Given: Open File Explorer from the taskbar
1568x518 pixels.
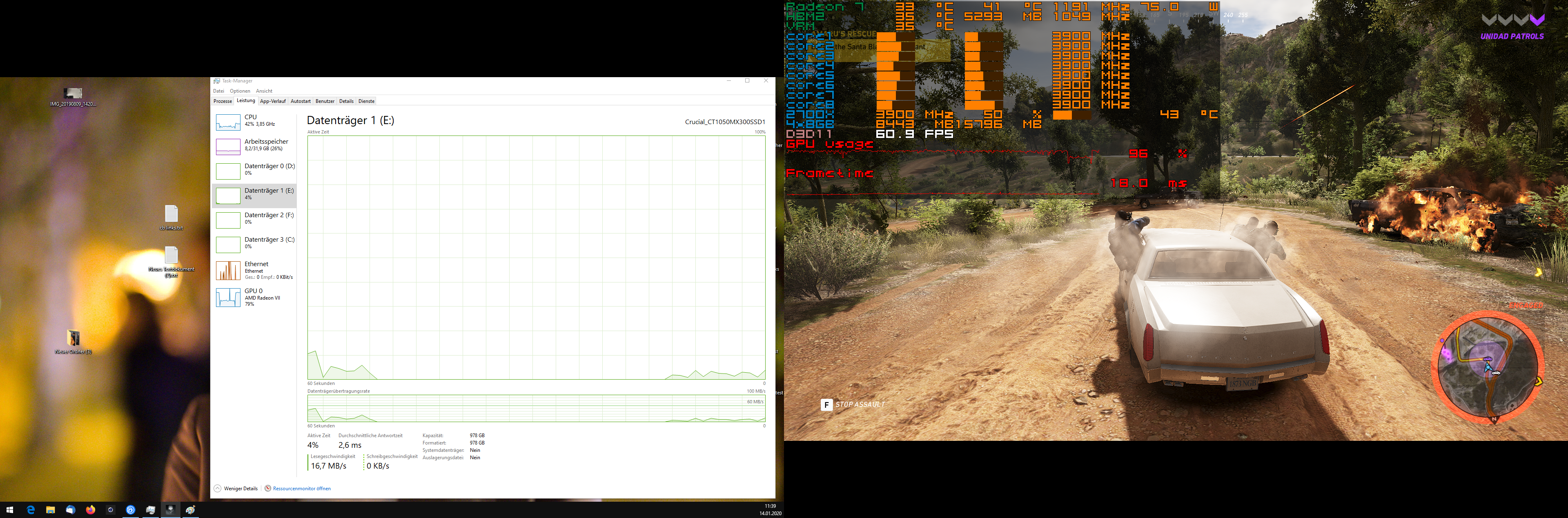Looking at the screenshot, I should tap(51, 510).
